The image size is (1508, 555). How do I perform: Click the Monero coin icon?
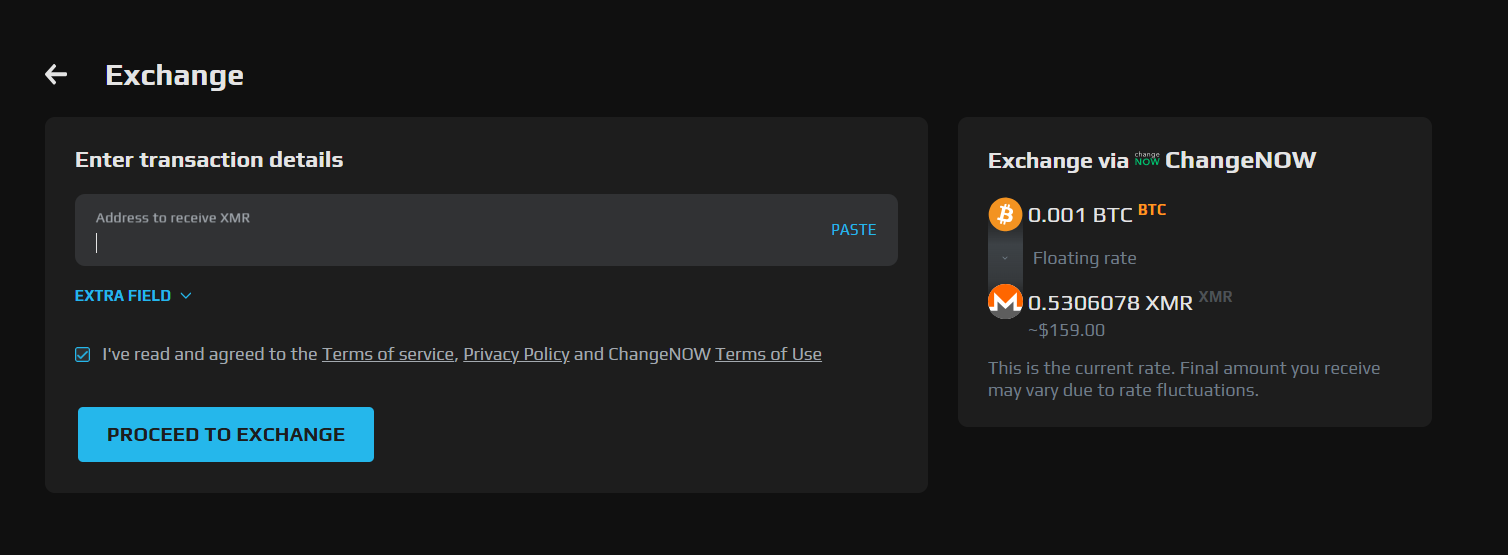pyautogui.click(x=1005, y=301)
